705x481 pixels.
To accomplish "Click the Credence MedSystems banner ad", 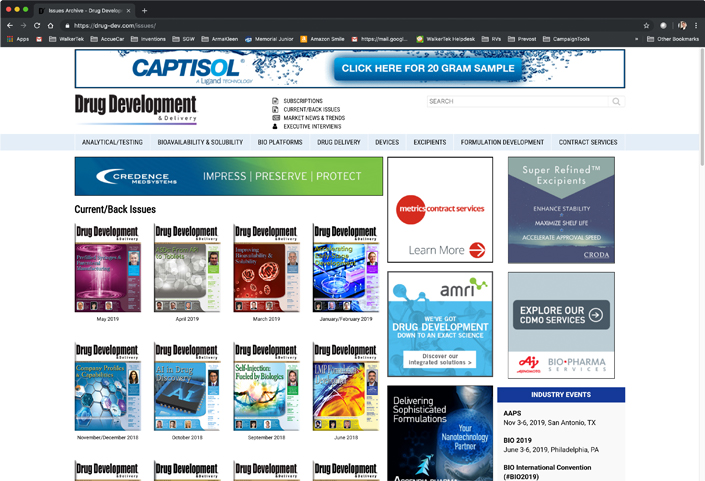I will pos(229,176).
